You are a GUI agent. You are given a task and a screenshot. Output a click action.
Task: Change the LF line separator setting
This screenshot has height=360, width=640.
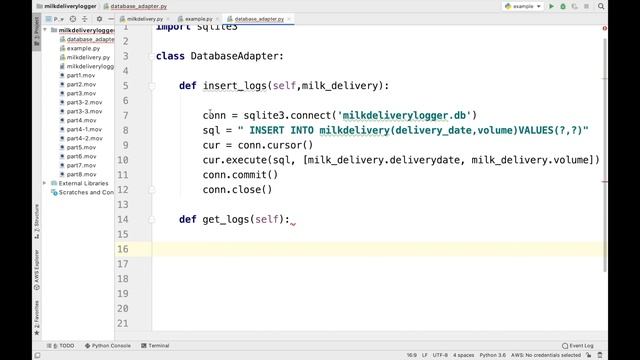pyautogui.click(x=424, y=356)
